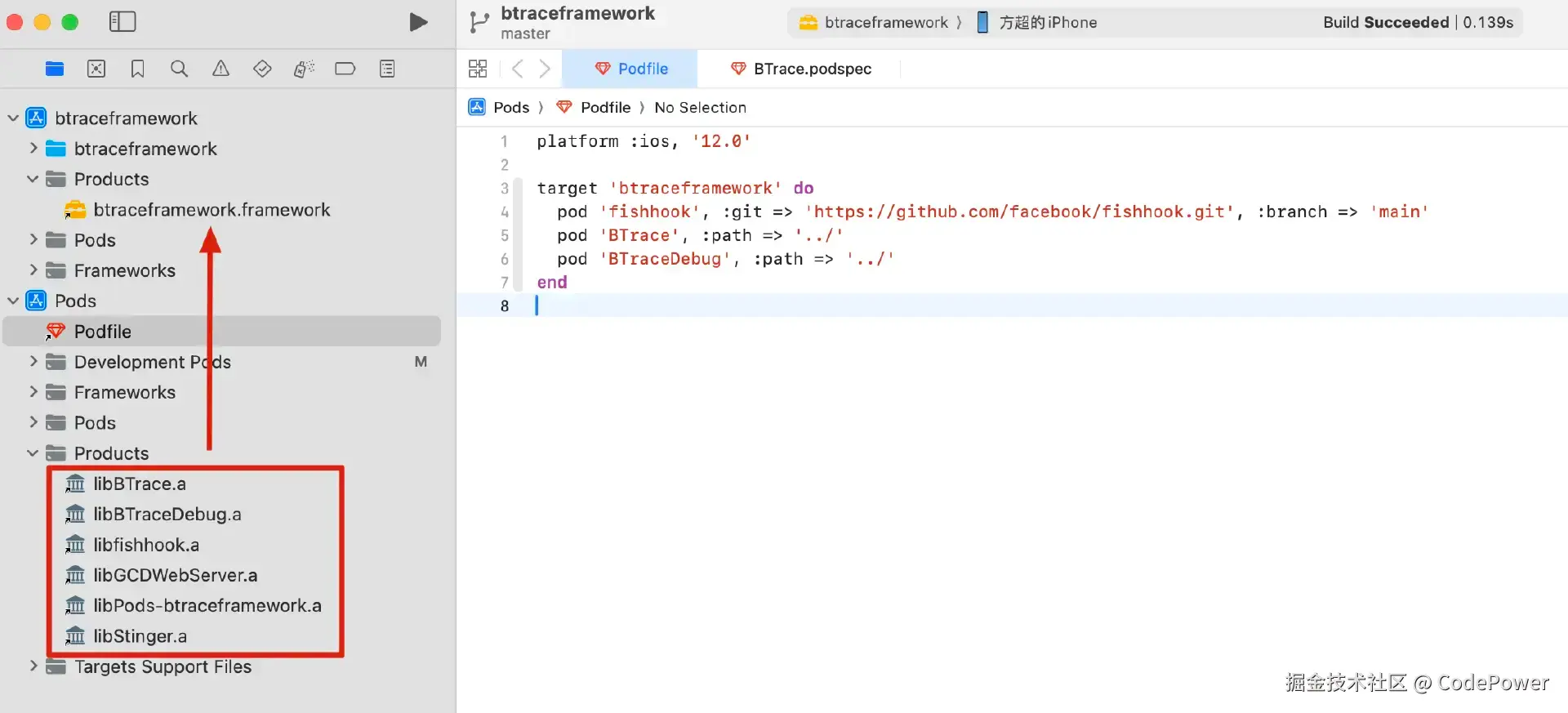Switch to the Source Control navigator
1568x713 pixels.
coord(96,69)
